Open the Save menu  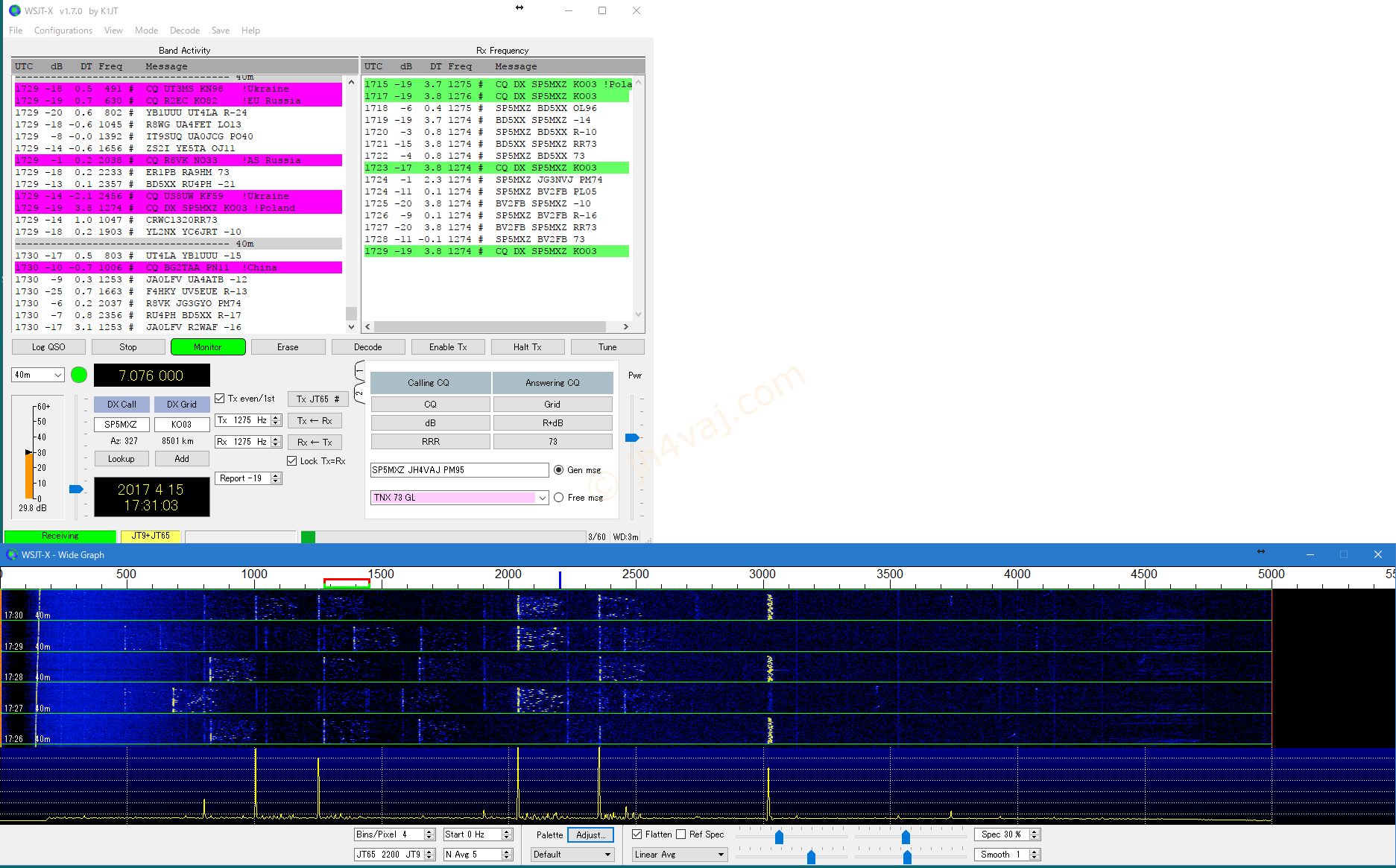(221, 31)
